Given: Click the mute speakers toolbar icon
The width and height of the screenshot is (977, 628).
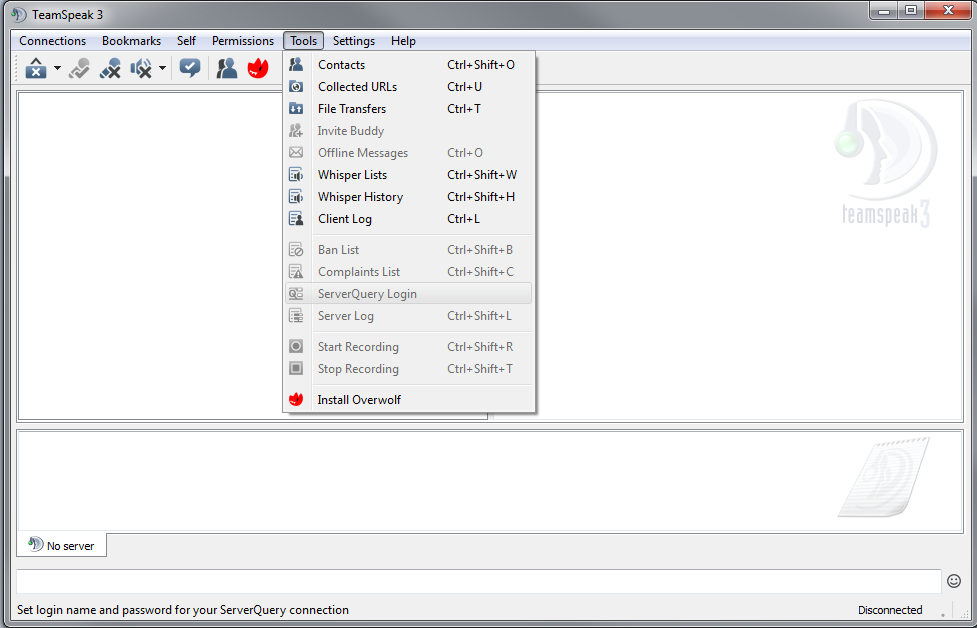Looking at the screenshot, I should pyautogui.click(x=141, y=68).
